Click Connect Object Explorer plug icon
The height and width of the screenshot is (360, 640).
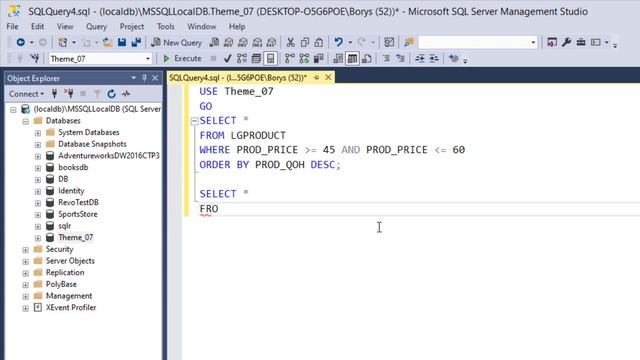(x=54, y=94)
